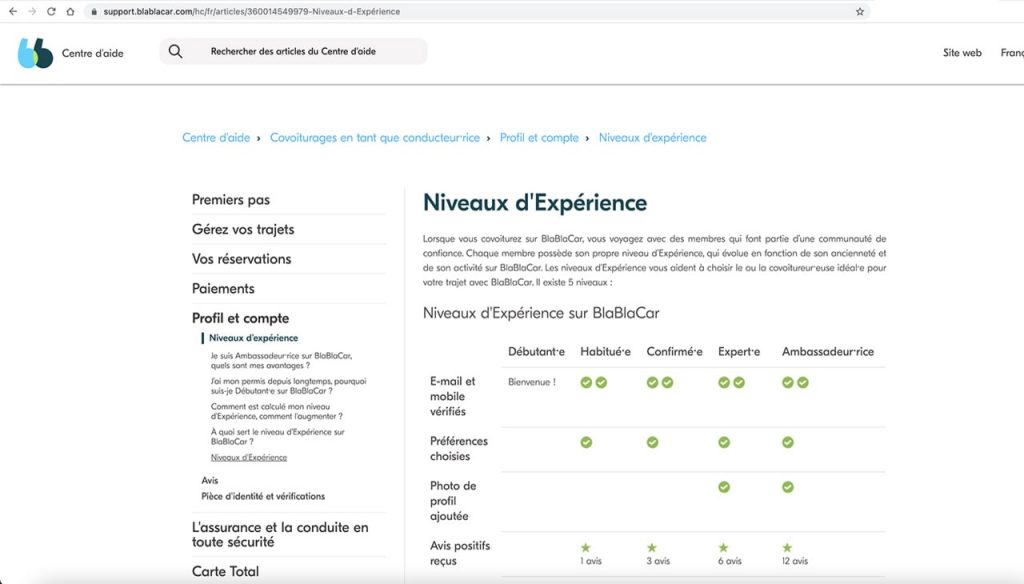Click Habitué·e check marks in E-mail row
Image resolution: width=1024 pixels, height=584 pixels.
click(594, 383)
